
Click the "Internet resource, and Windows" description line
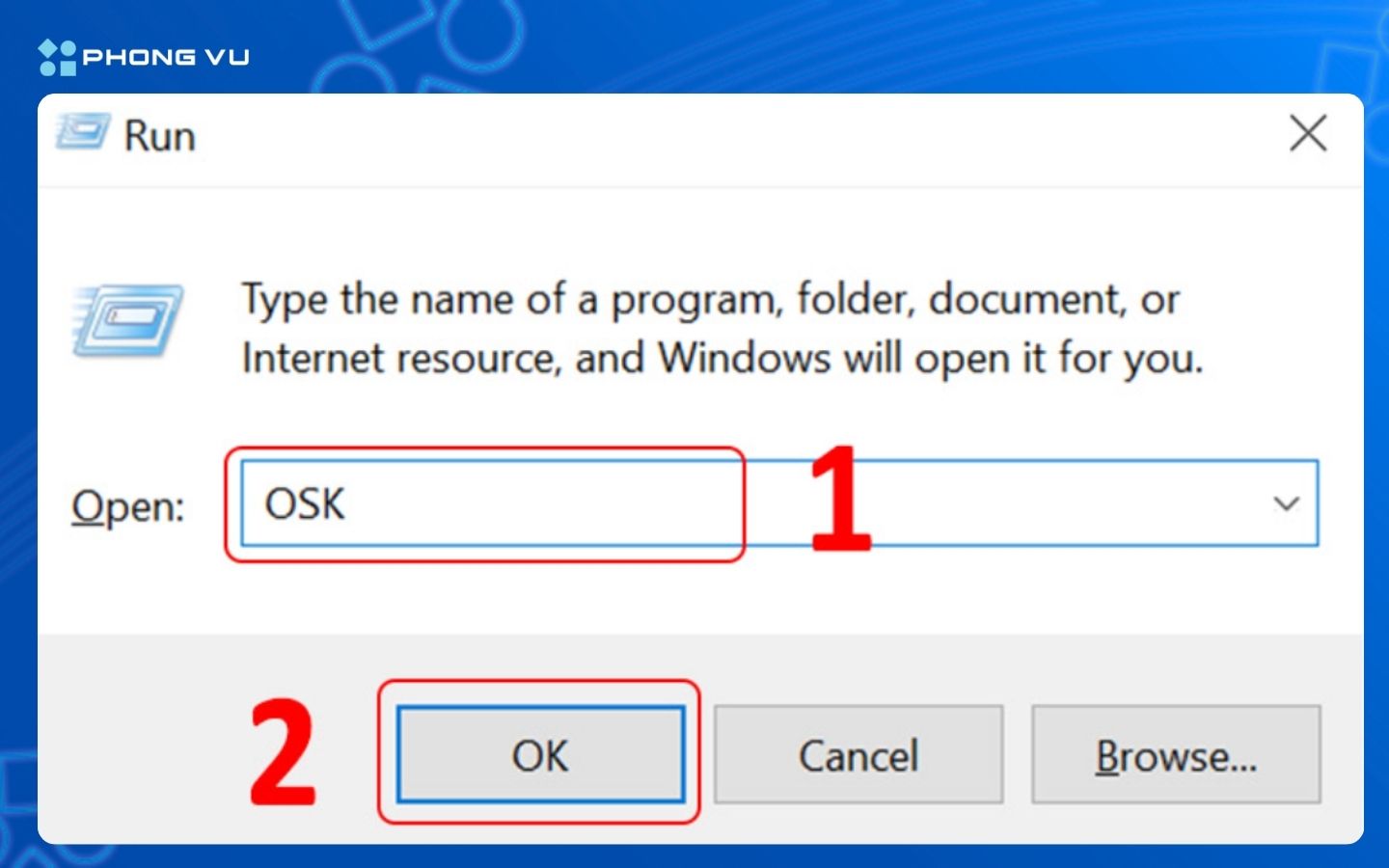coord(722,359)
